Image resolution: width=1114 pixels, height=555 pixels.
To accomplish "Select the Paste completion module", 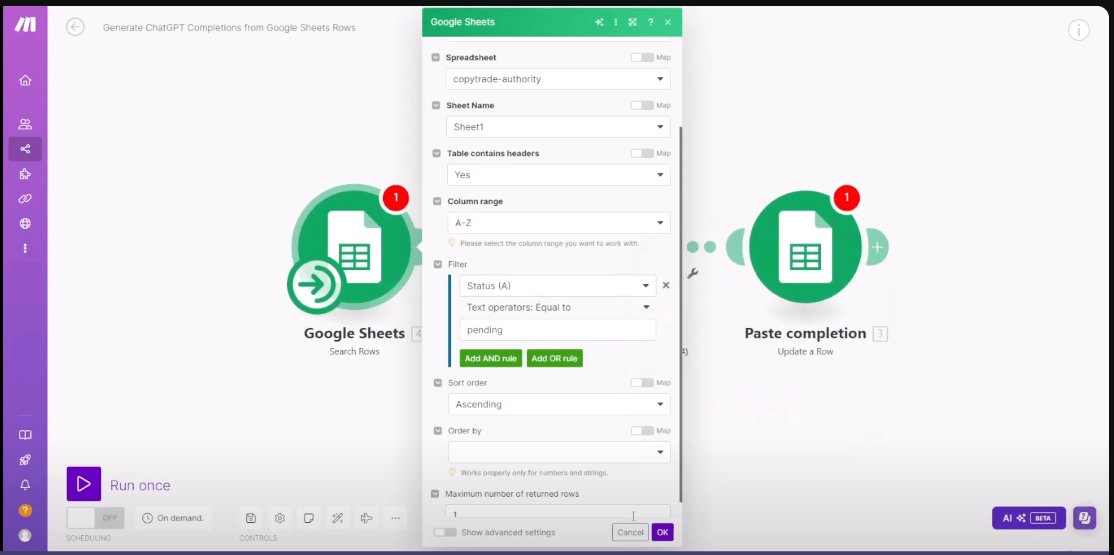I will [x=806, y=247].
